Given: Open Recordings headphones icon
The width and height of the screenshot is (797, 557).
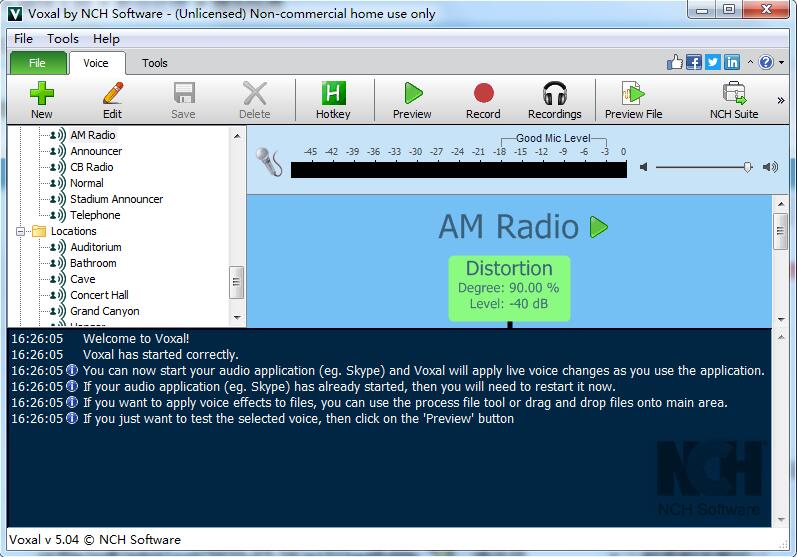Looking at the screenshot, I should pyautogui.click(x=554, y=95).
